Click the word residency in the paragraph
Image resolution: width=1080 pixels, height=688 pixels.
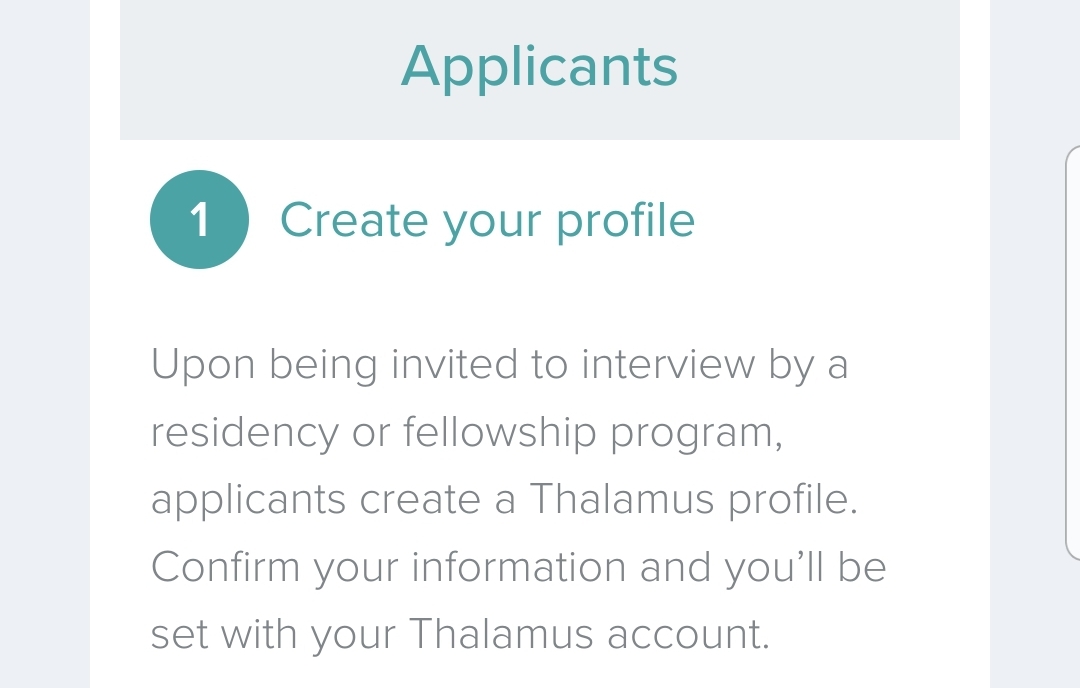[245, 432]
